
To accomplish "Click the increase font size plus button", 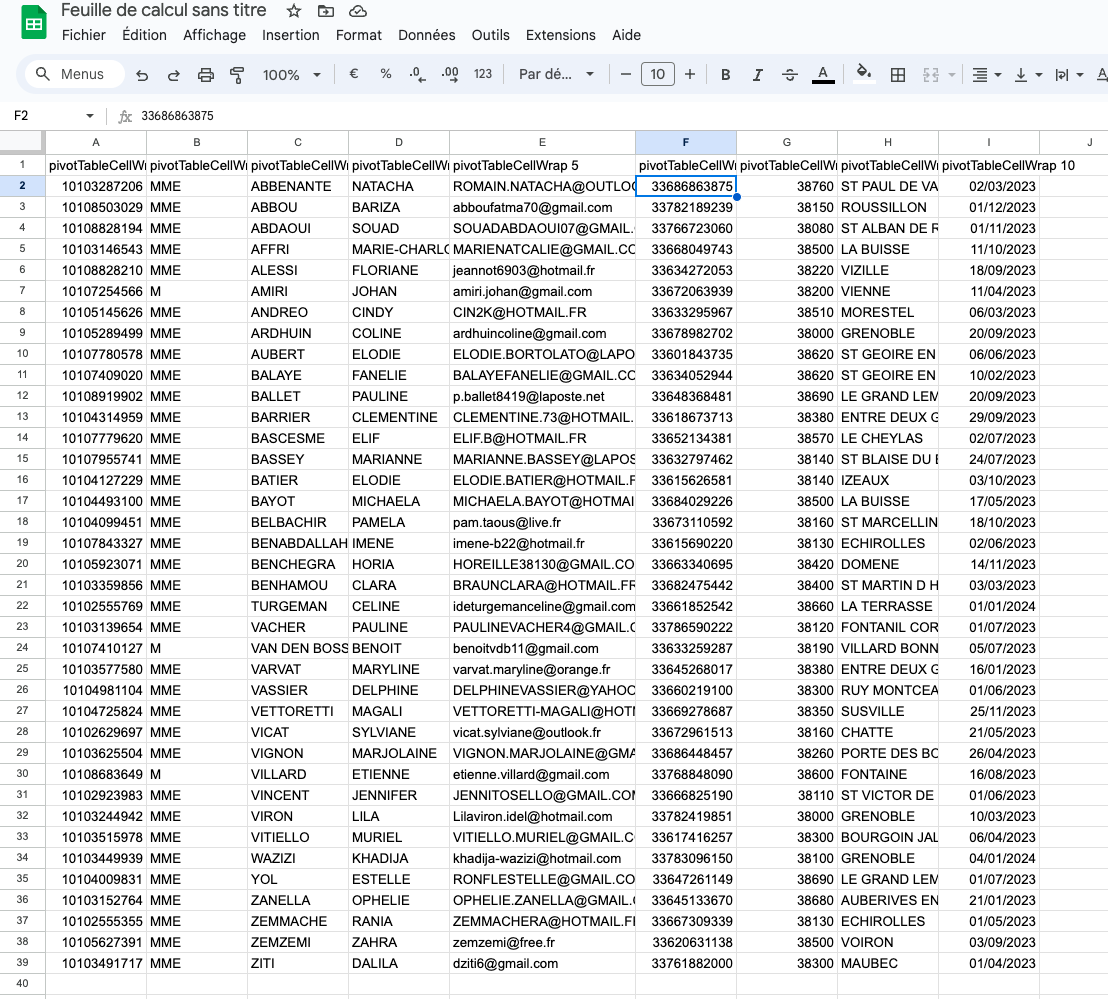I will (x=690, y=75).
